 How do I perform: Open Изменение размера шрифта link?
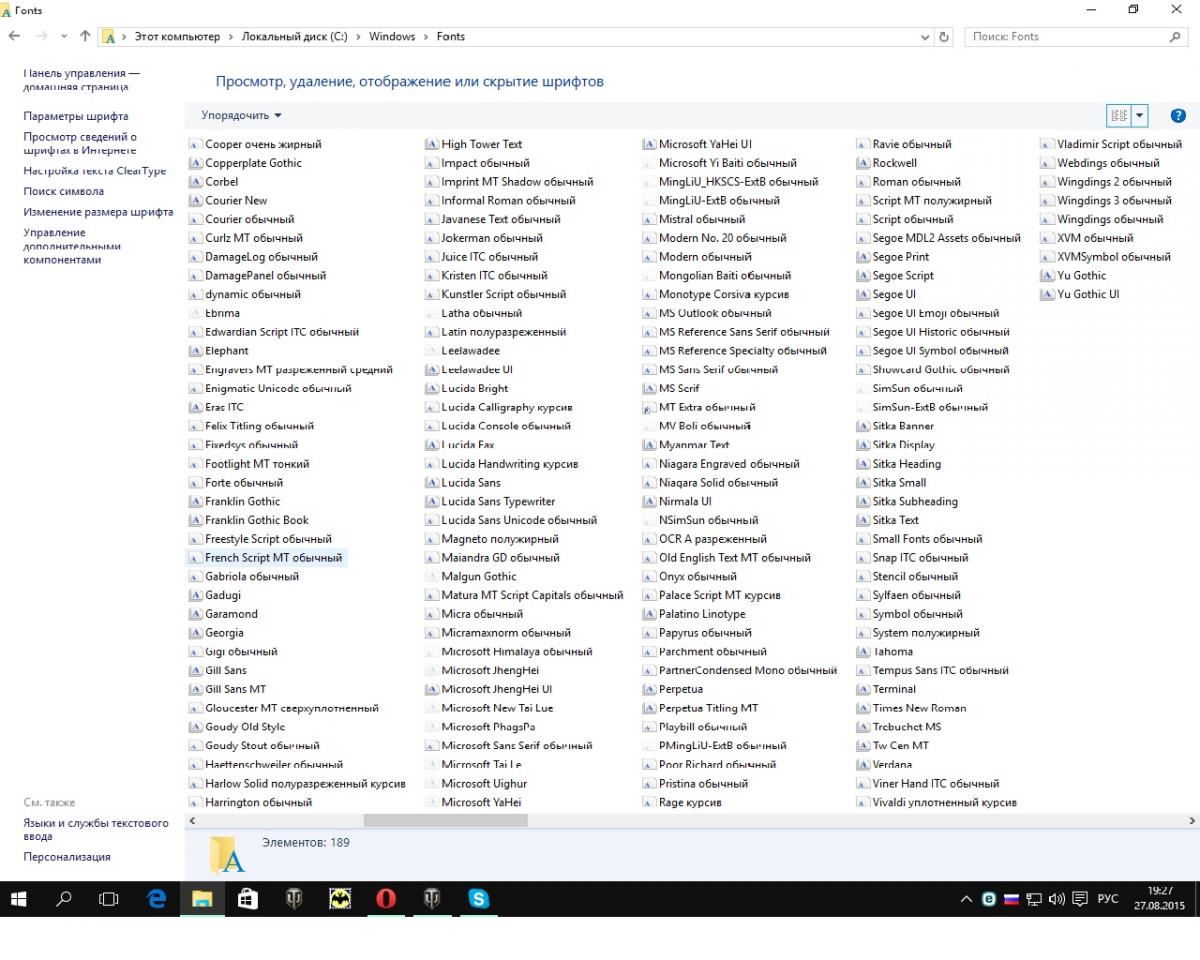[x=99, y=212]
